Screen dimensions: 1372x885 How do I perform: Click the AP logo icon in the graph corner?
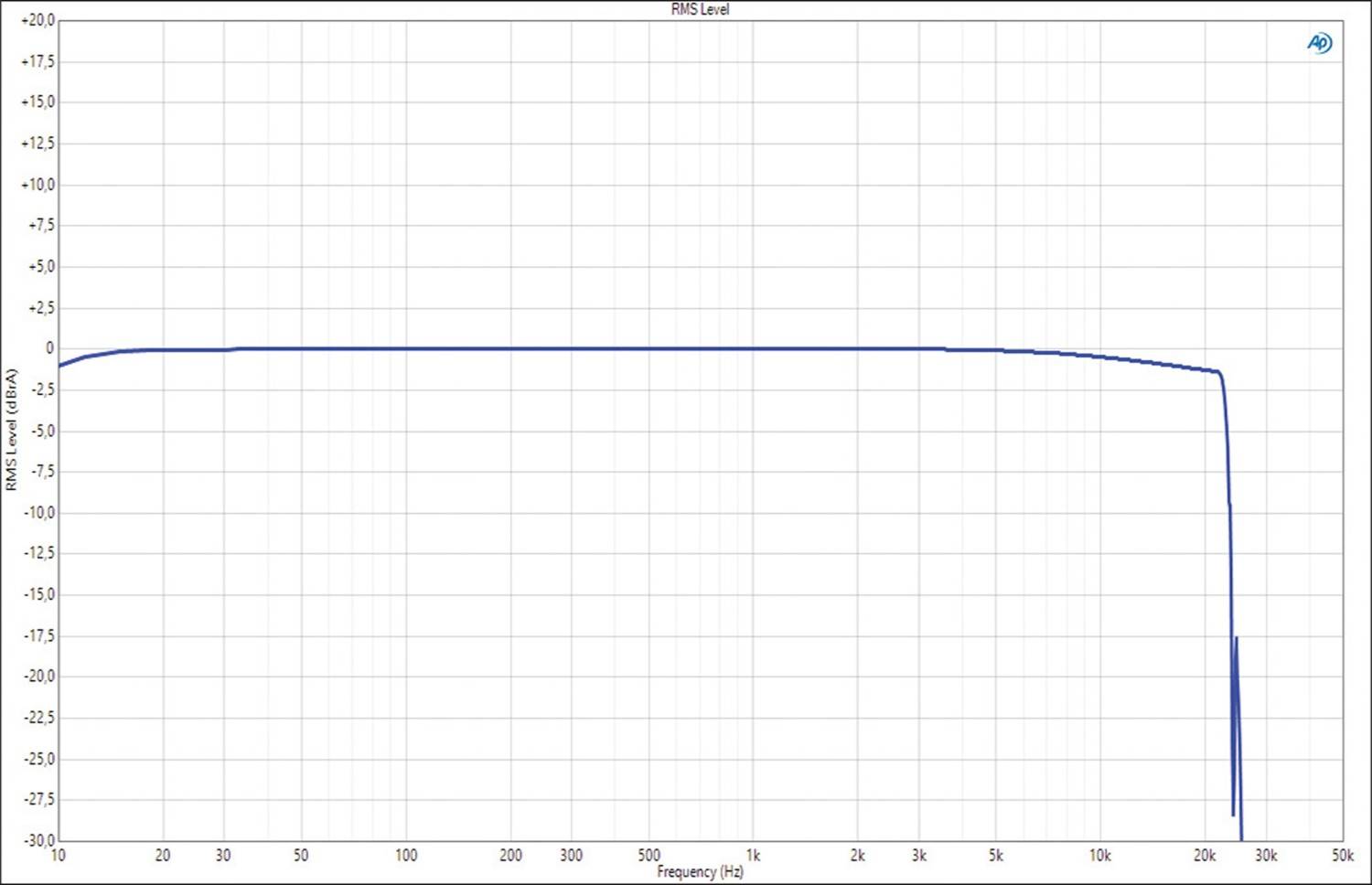point(1319,43)
